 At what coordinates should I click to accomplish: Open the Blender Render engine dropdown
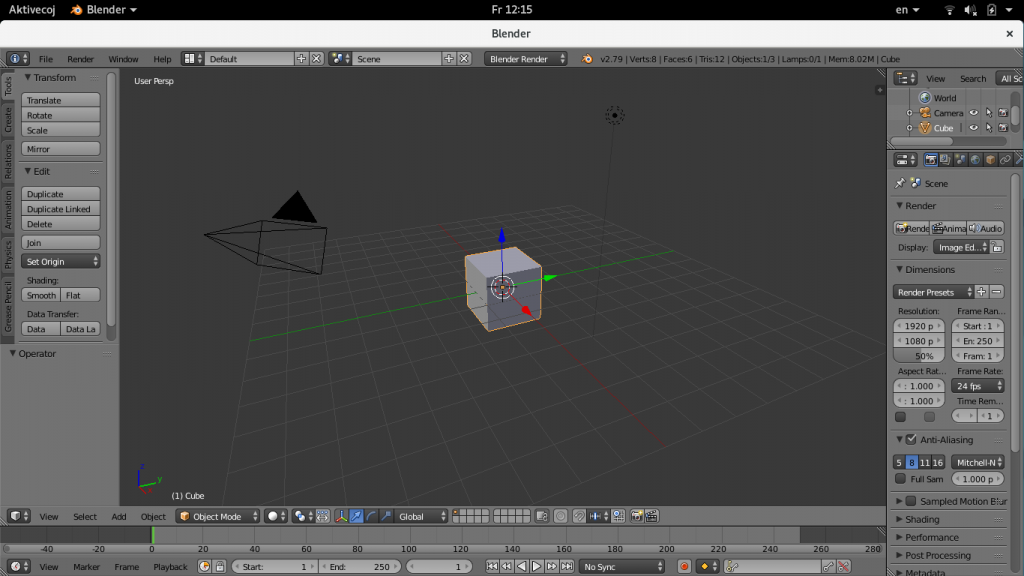point(526,59)
